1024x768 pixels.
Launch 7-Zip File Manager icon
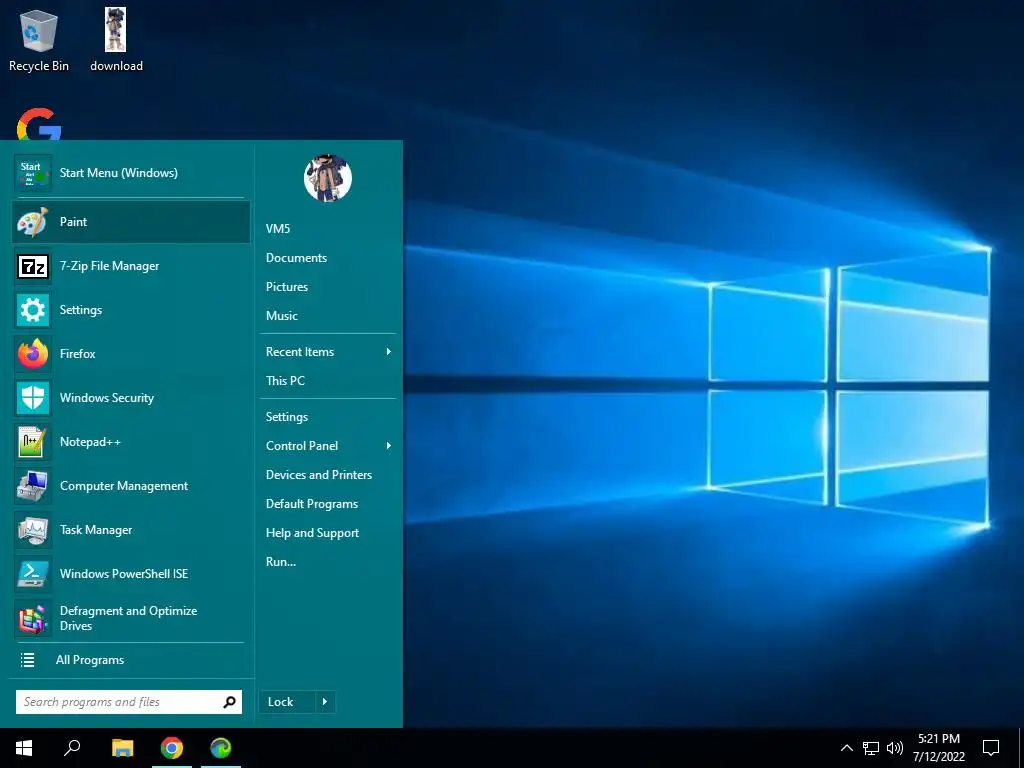33,266
